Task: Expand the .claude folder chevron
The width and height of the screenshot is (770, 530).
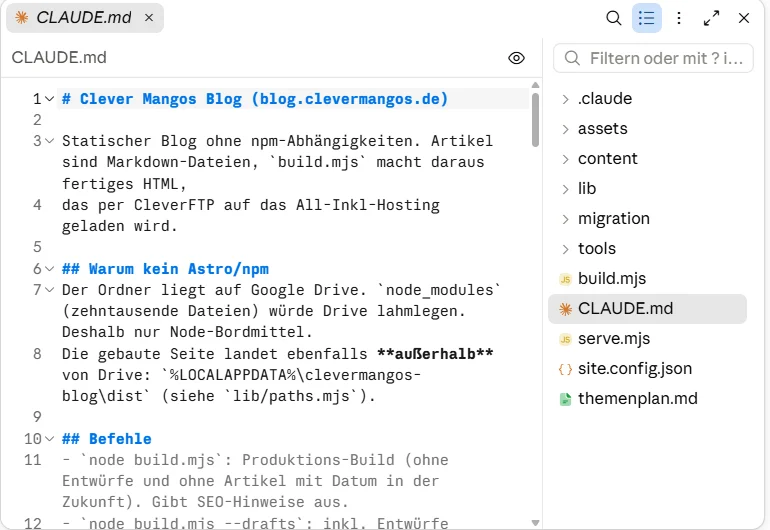Action: tap(565, 99)
